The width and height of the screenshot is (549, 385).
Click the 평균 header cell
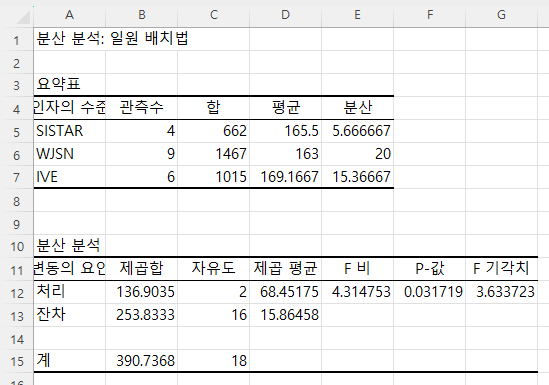(x=285, y=107)
